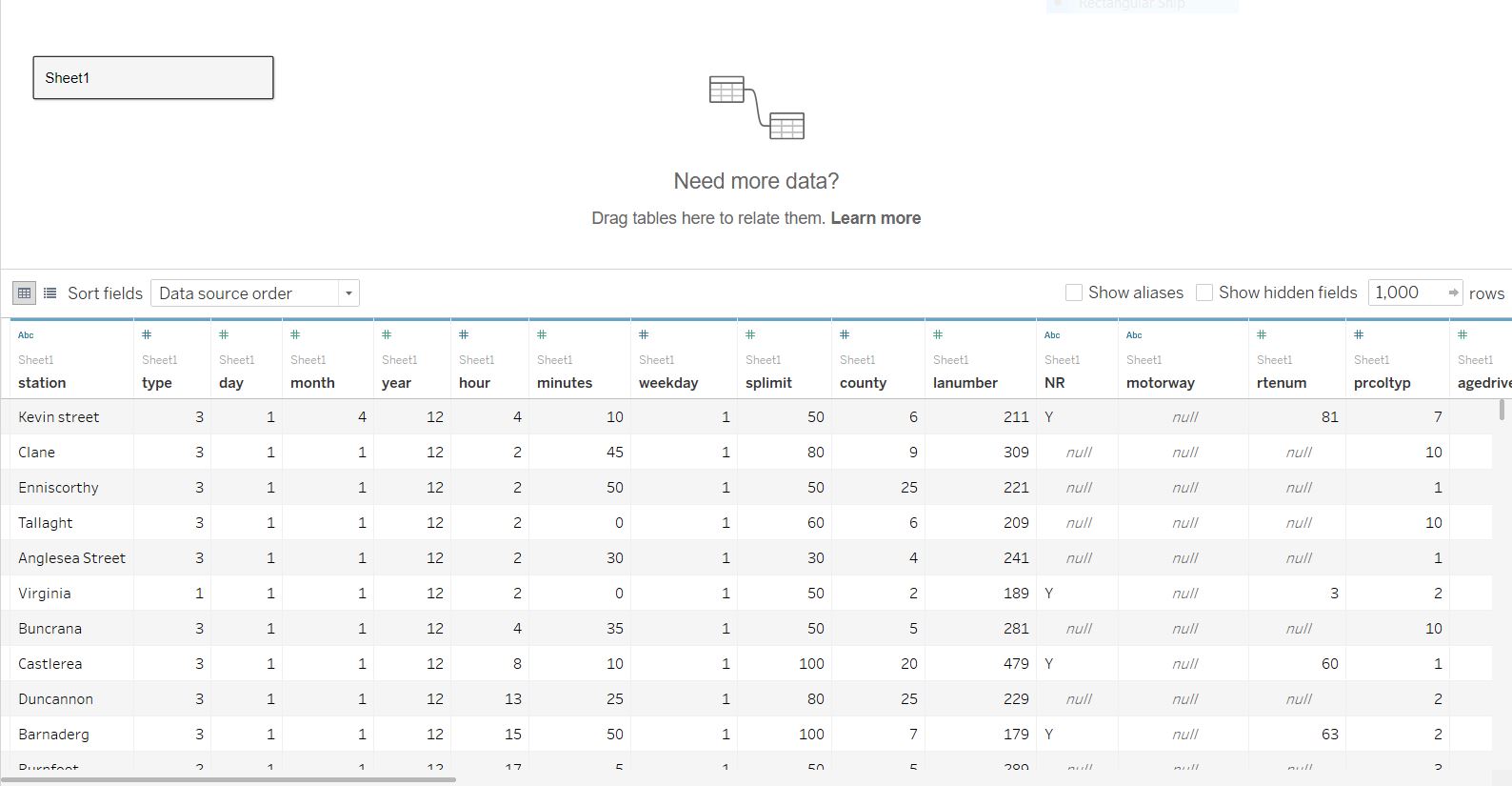This screenshot has height=786, width=1512.
Task: Click the rows count input field
Action: pyautogui.click(x=1405, y=292)
